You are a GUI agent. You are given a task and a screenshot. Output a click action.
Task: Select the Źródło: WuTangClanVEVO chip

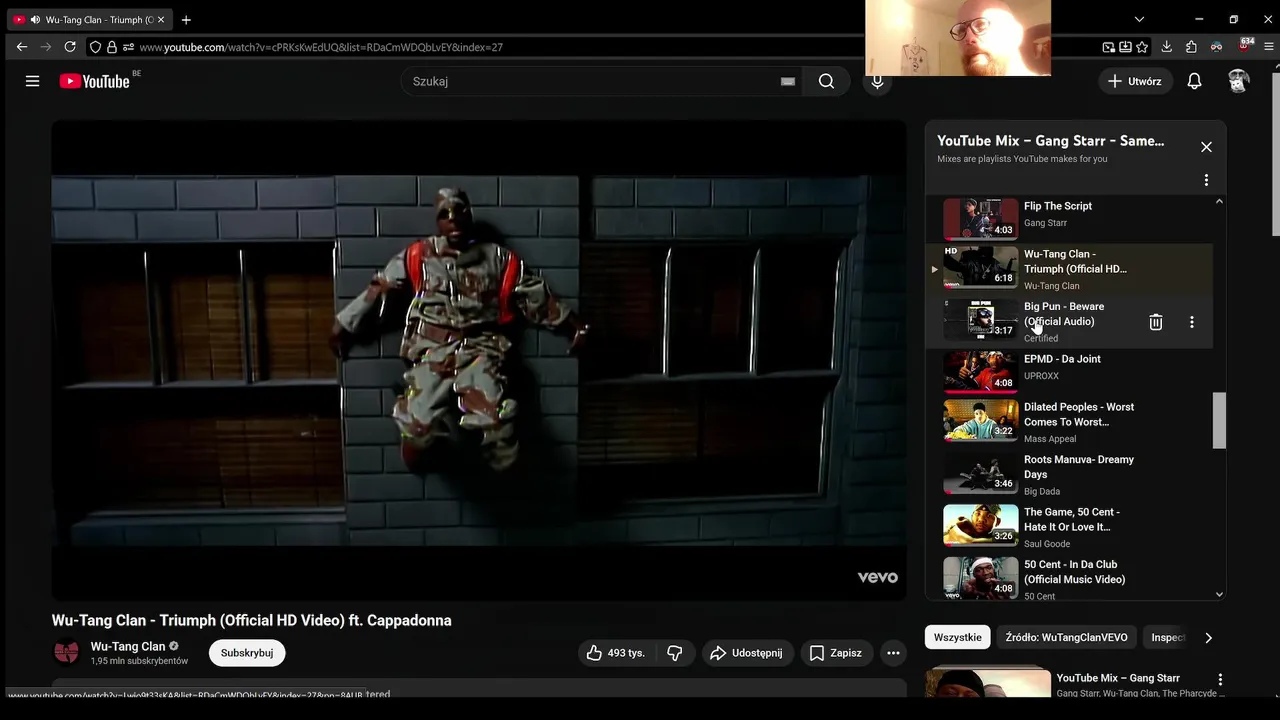[x=1066, y=637]
